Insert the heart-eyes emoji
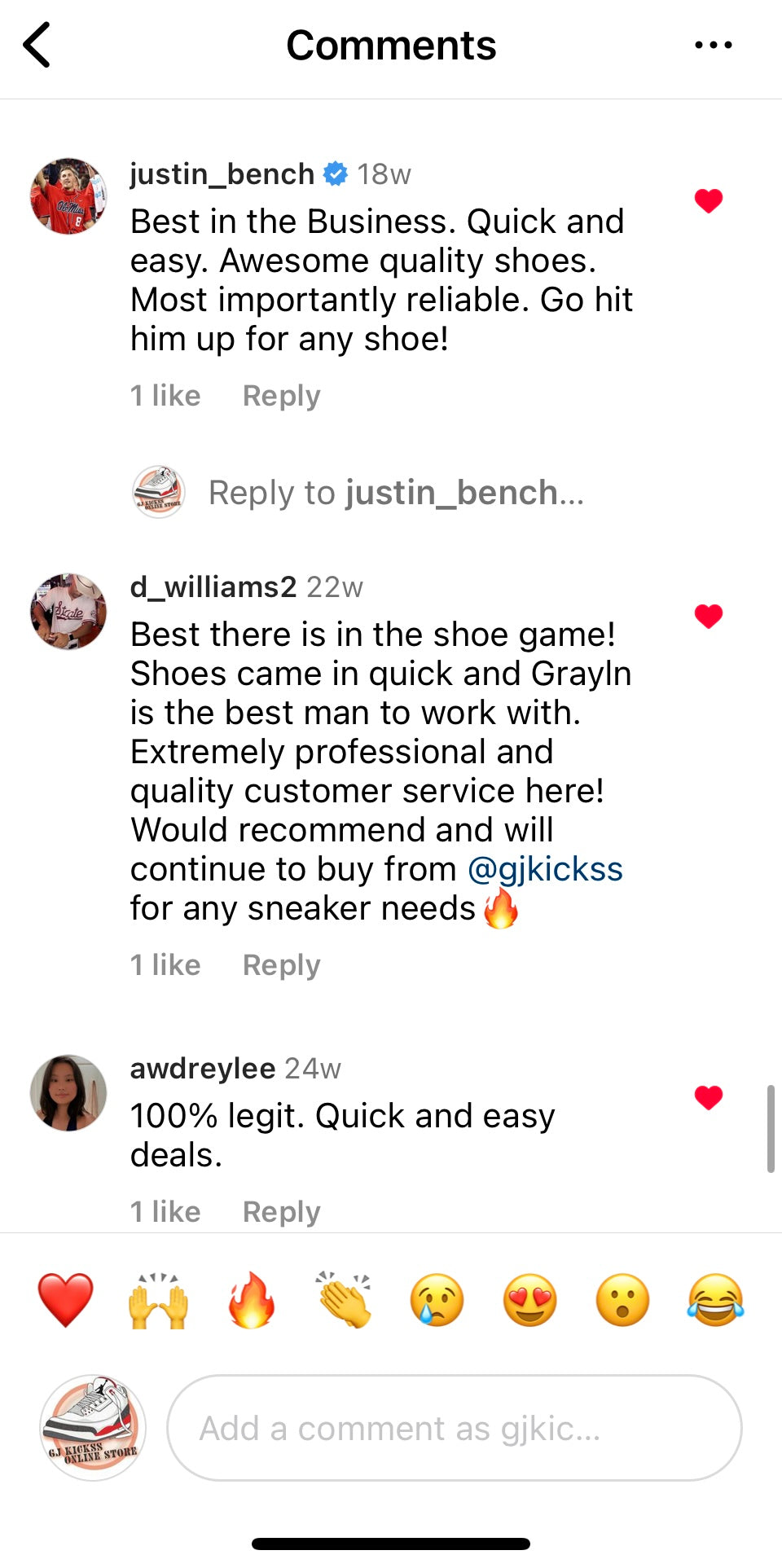 529,1300
